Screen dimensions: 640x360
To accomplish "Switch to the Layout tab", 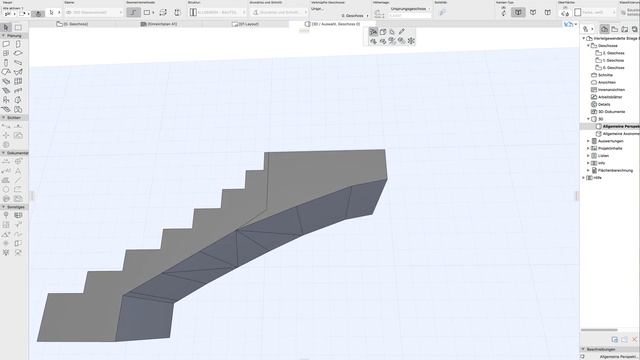I will [x=245, y=24].
